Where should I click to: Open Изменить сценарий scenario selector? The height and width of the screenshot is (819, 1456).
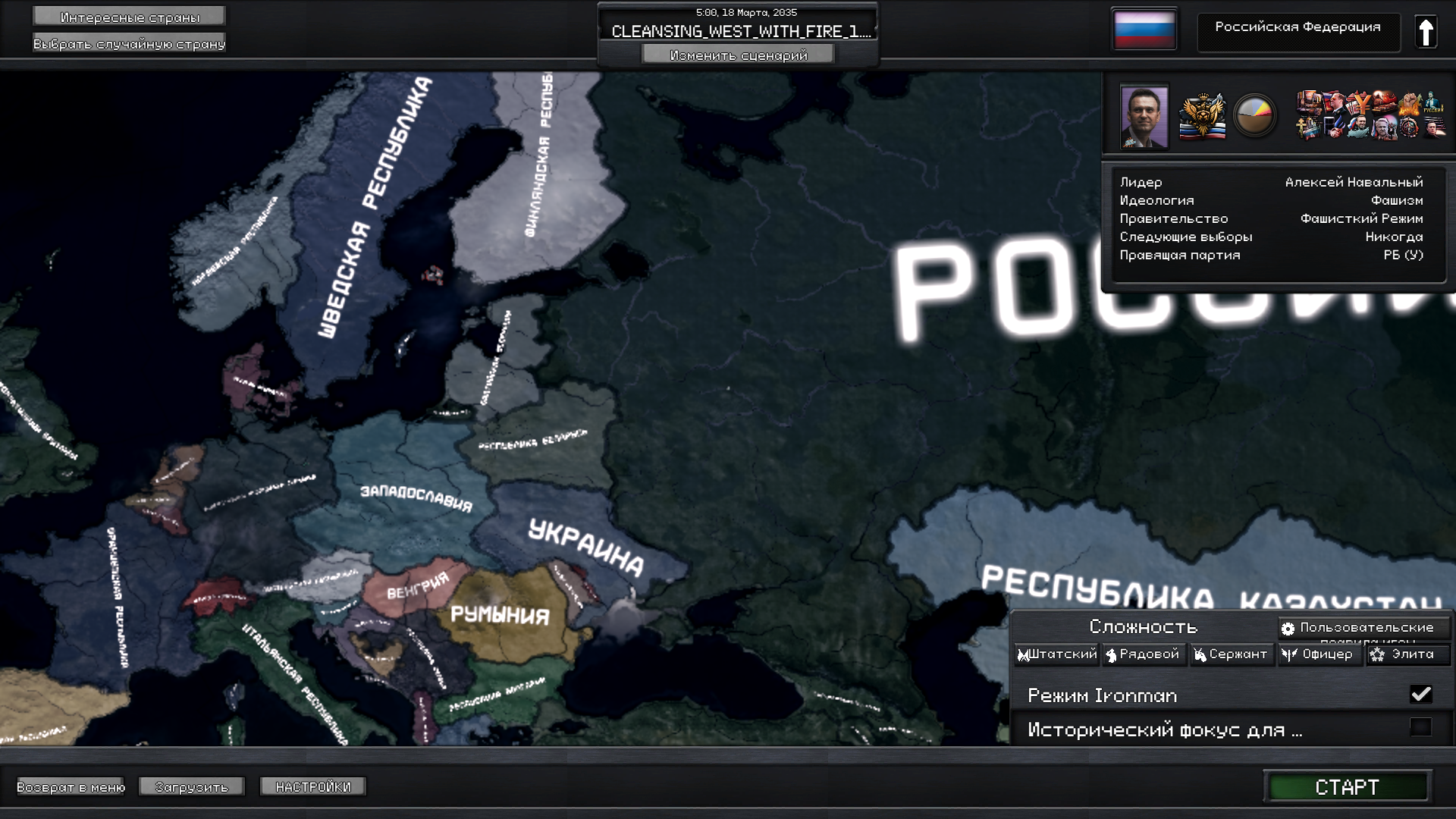[x=738, y=55]
